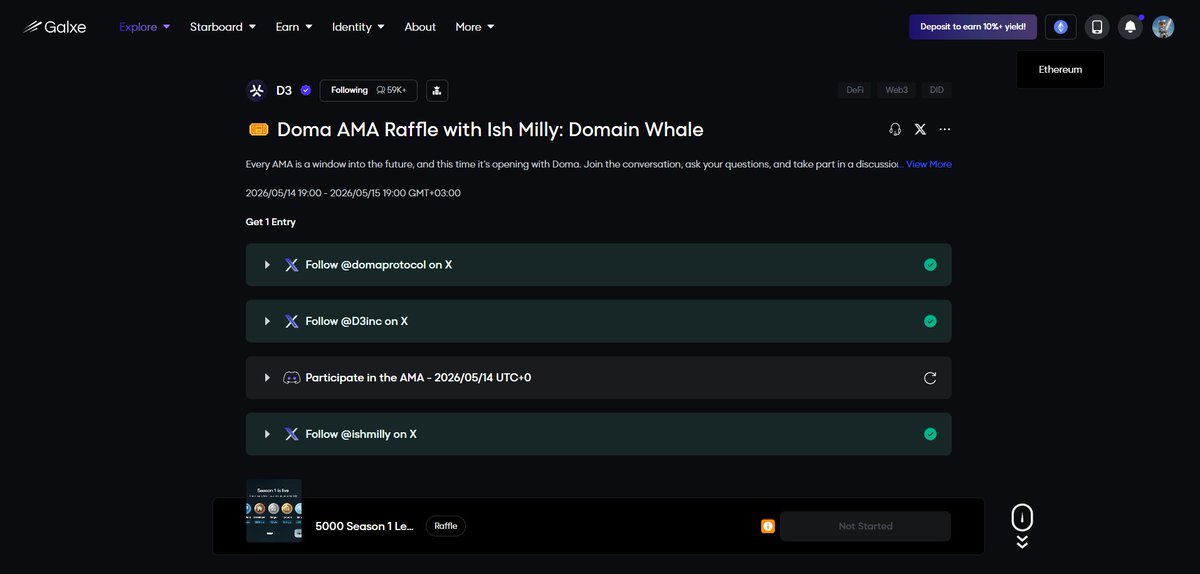Click green check on @D3inc task
The width and height of the screenshot is (1200, 574).
(x=930, y=321)
